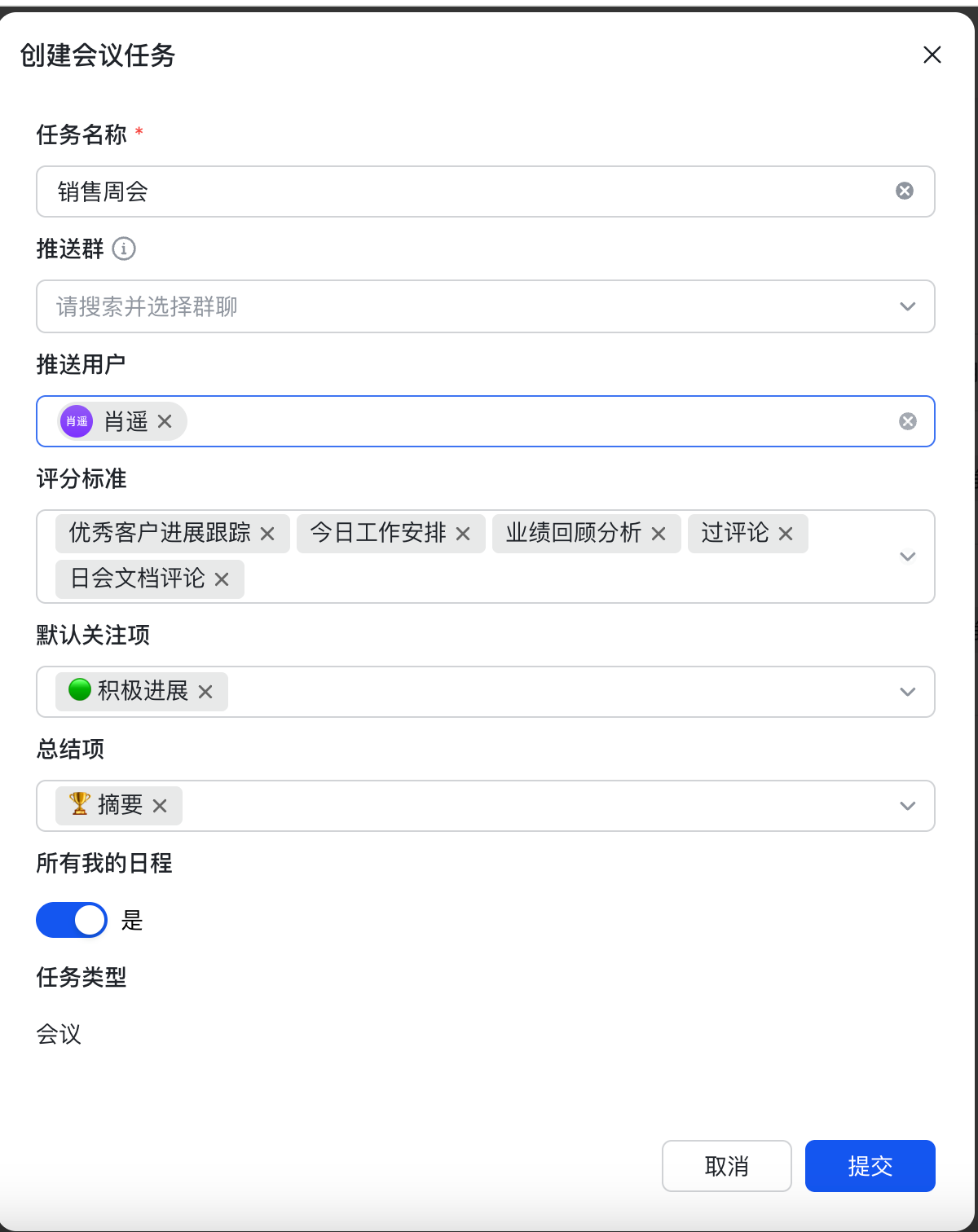Remove 业绩回顾分析 scoring tag
Screen dimensions: 978x1232
click(x=659, y=534)
